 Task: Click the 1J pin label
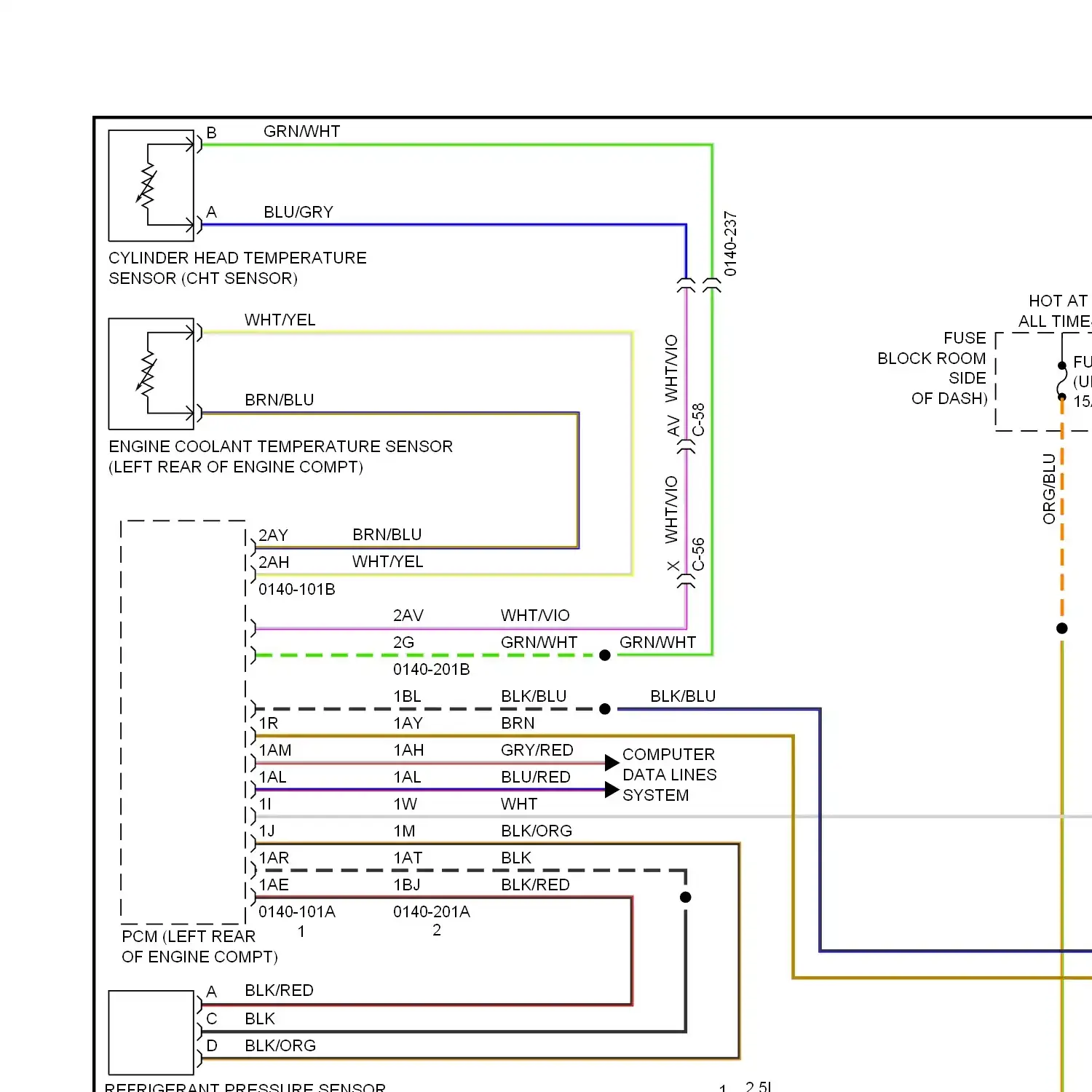click(267, 831)
